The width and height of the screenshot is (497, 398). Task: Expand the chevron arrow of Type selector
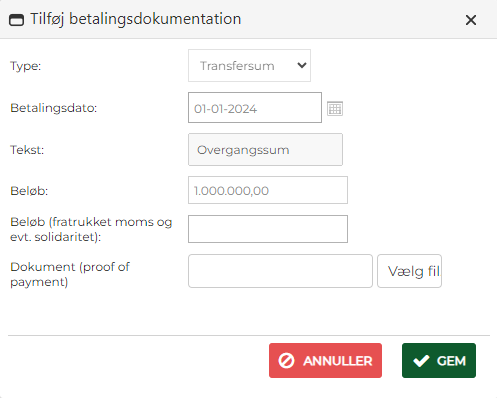(x=302, y=65)
